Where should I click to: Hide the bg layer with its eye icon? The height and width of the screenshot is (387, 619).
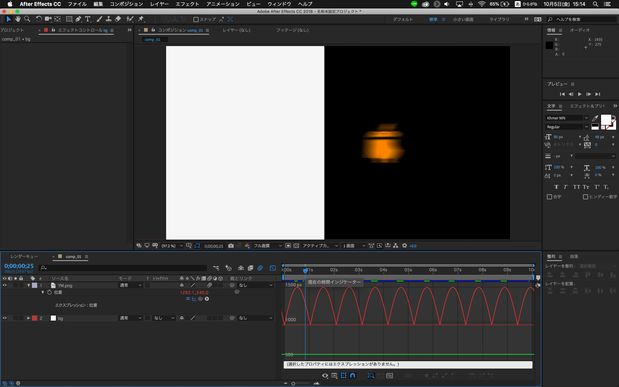pyautogui.click(x=5, y=318)
